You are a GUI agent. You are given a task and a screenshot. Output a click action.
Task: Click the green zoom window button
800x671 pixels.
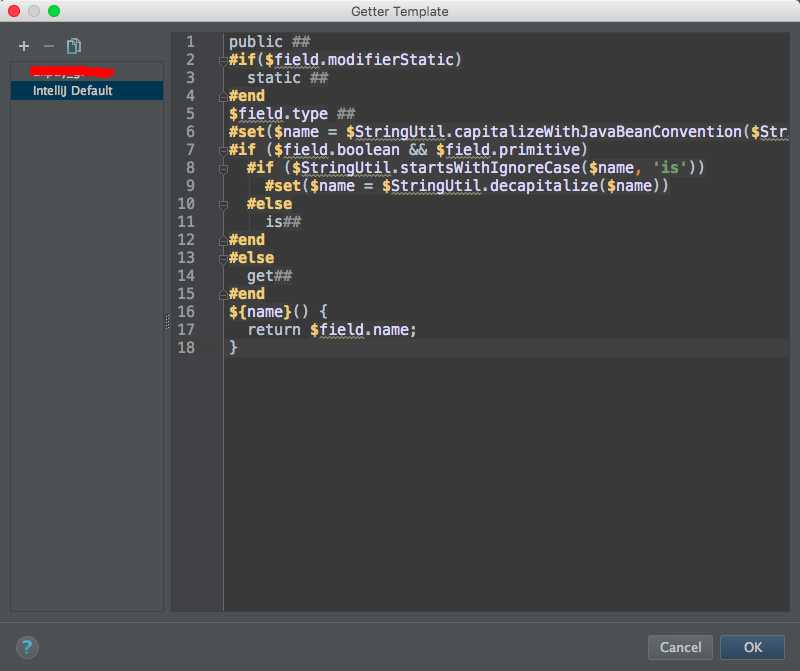click(x=54, y=11)
